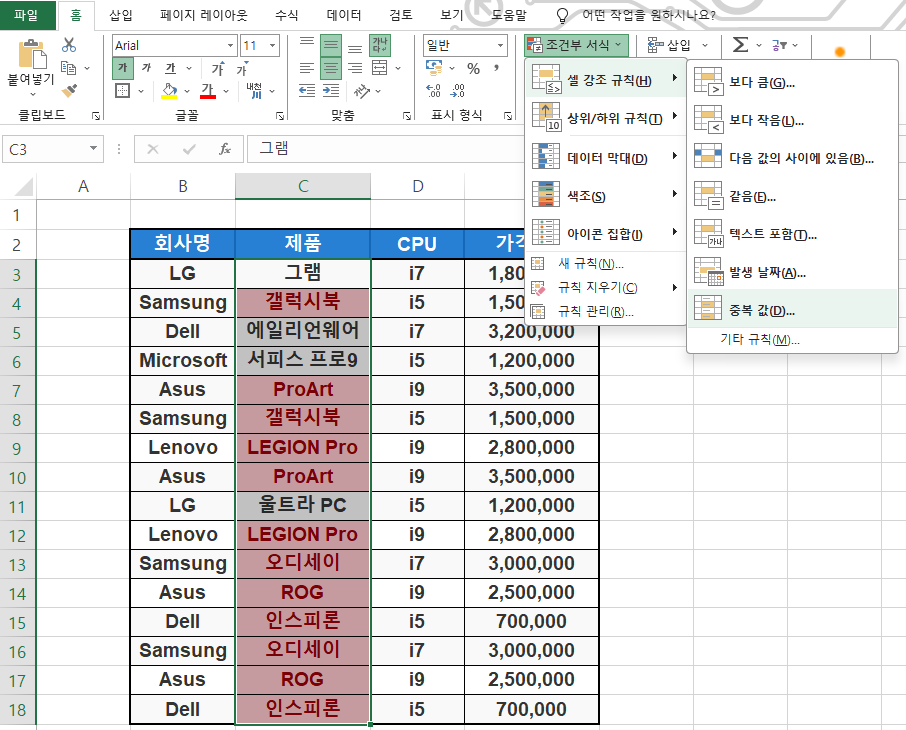The width and height of the screenshot is (906, 730).
Task: Click the Paste clipboard icon
Action: (32, 54)
